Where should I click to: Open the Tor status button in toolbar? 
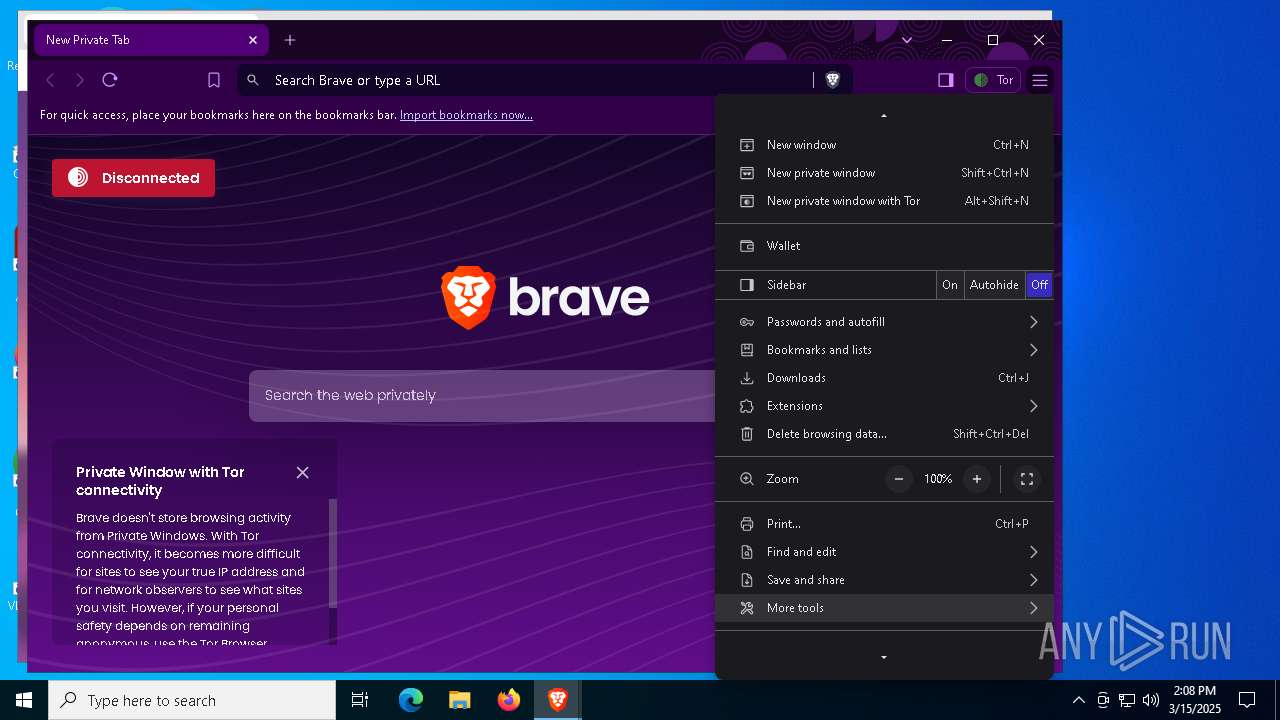pos(993,80)
